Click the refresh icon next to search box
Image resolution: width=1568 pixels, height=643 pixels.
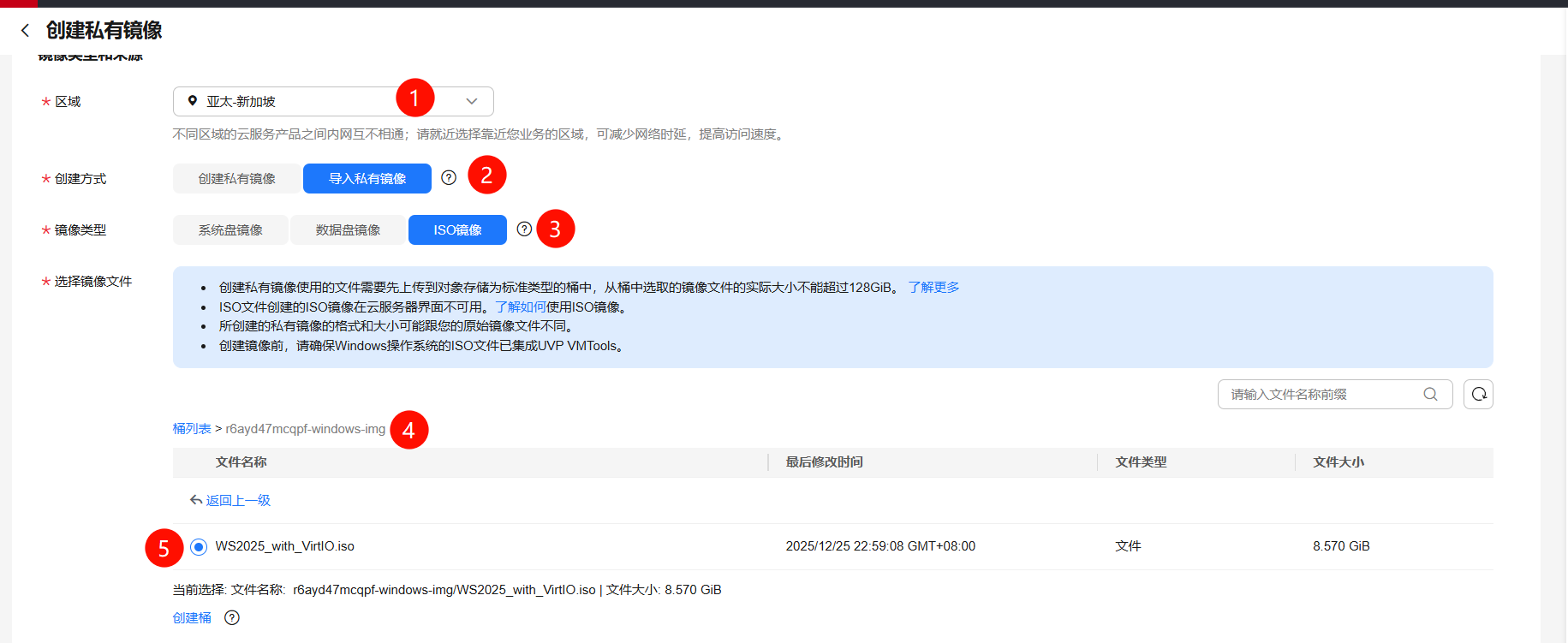tap(1478, 395)
